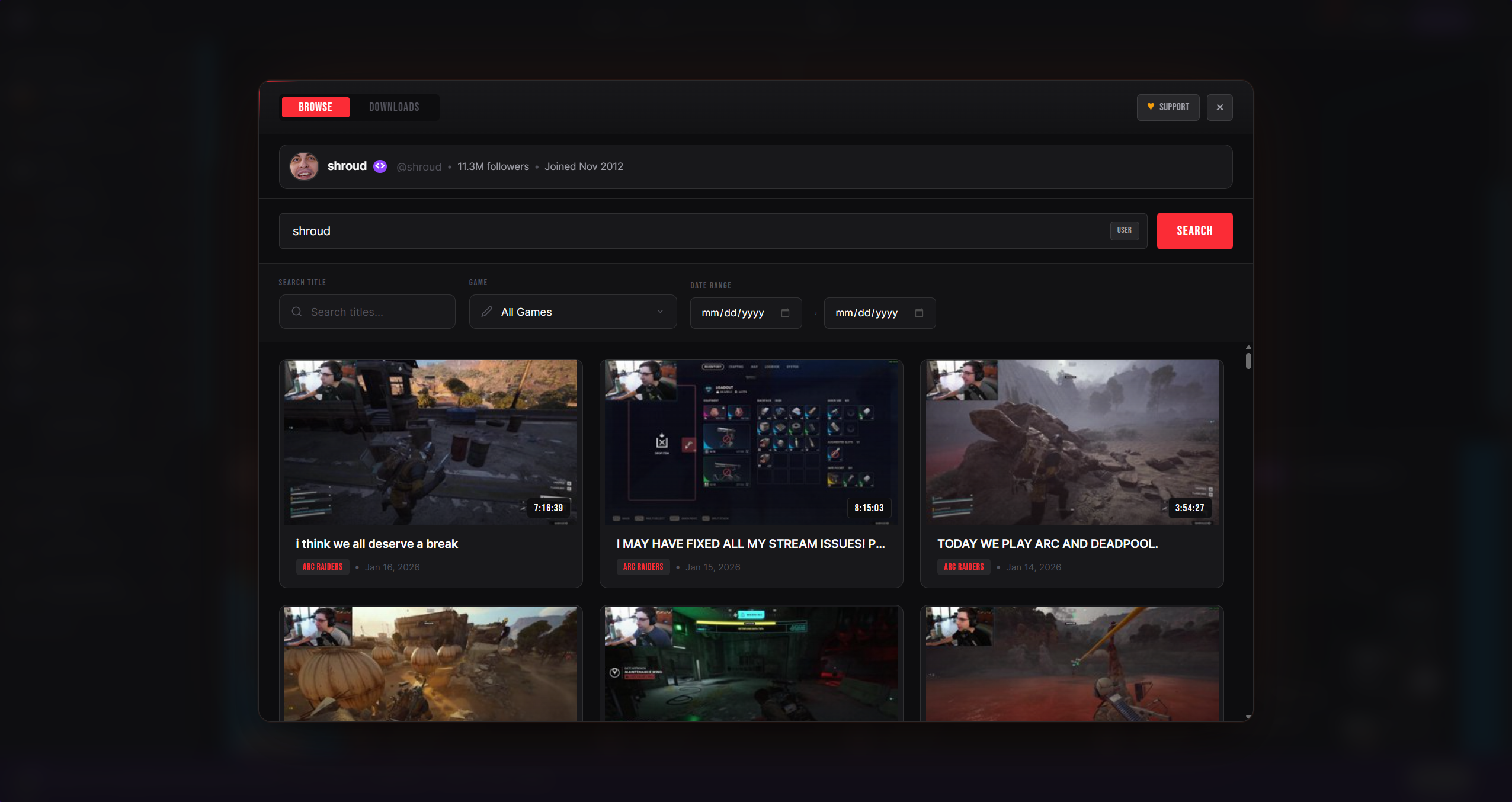Toggle the BROWSE mode on
Viewport: 1512px width, 802px height.
pos(315,107)
